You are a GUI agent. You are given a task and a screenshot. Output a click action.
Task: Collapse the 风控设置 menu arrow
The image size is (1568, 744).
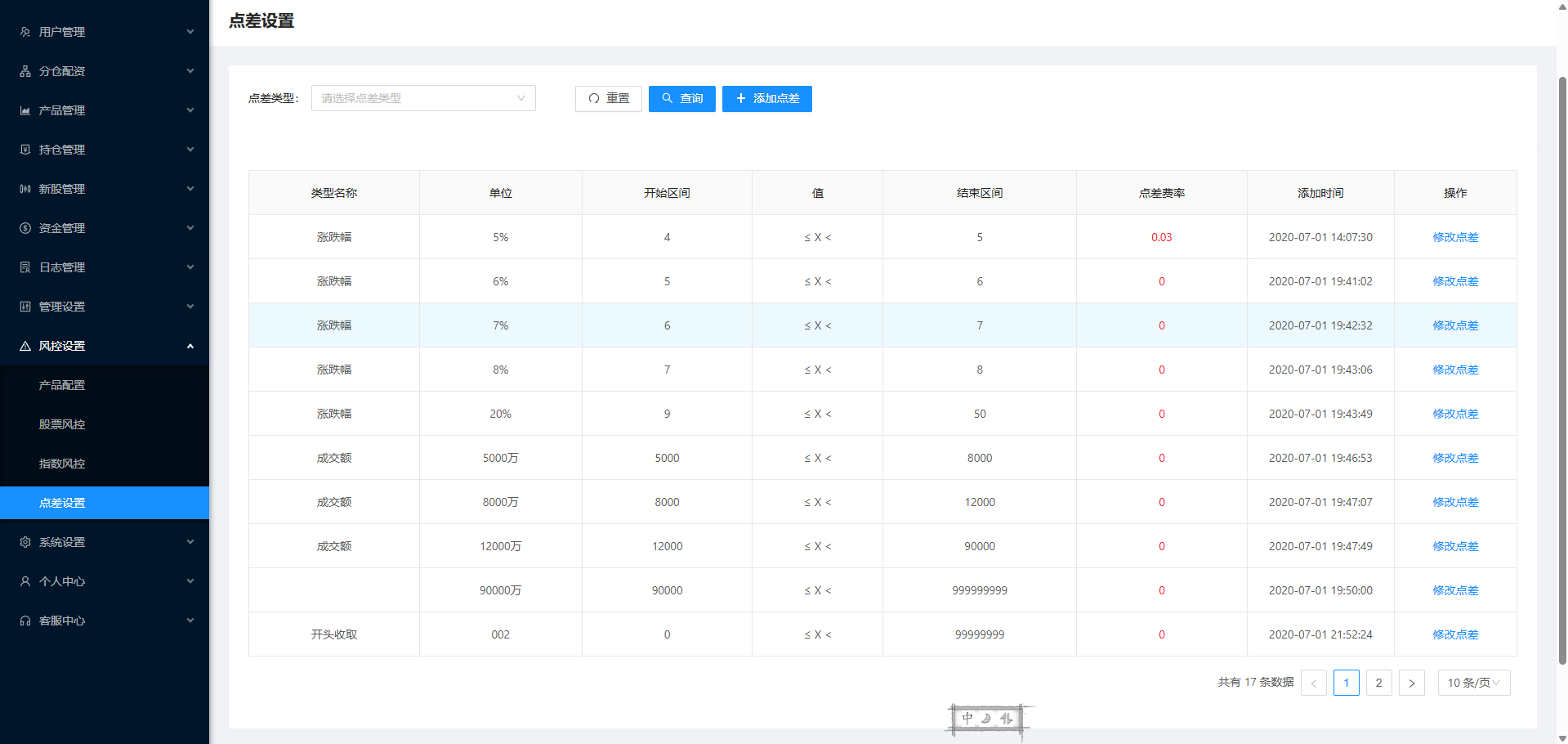[190, 346]
